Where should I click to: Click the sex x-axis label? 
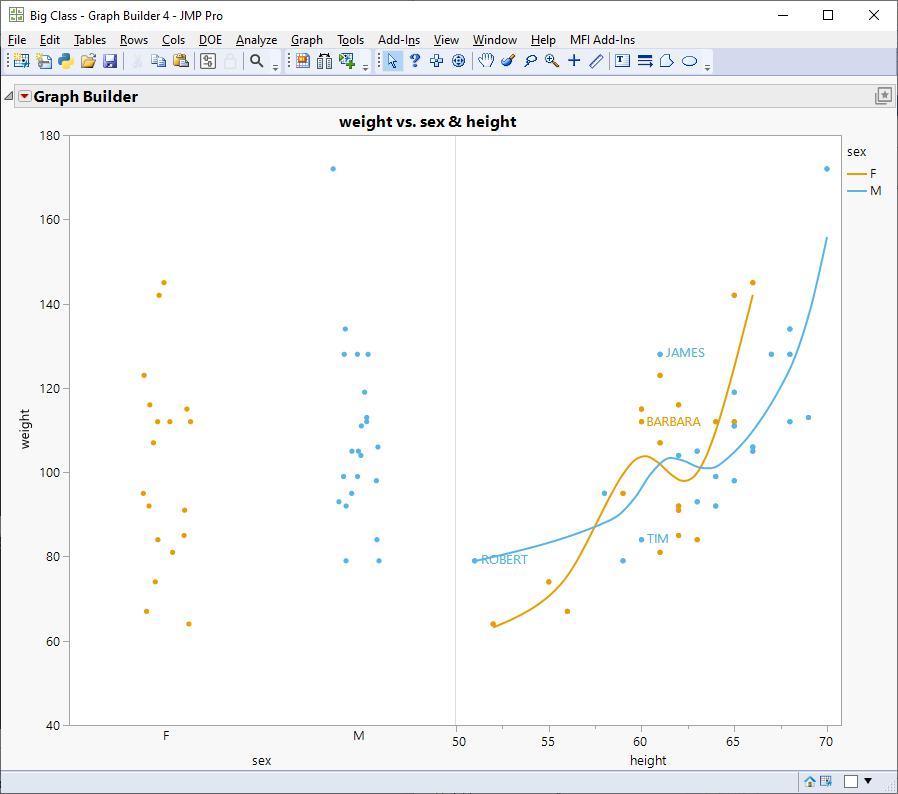(x=262, y=761)
